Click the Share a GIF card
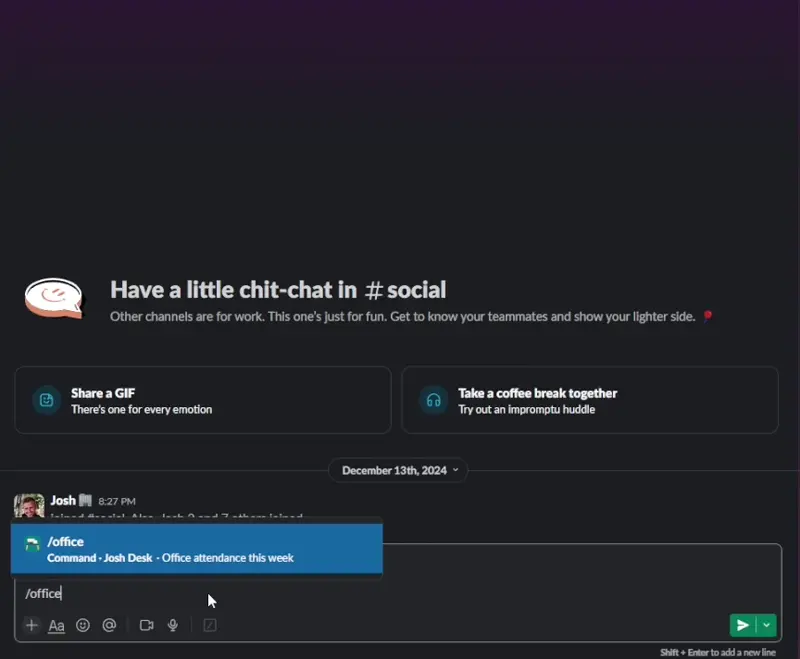Screen dimensions: 800x659 click(202, 400)
